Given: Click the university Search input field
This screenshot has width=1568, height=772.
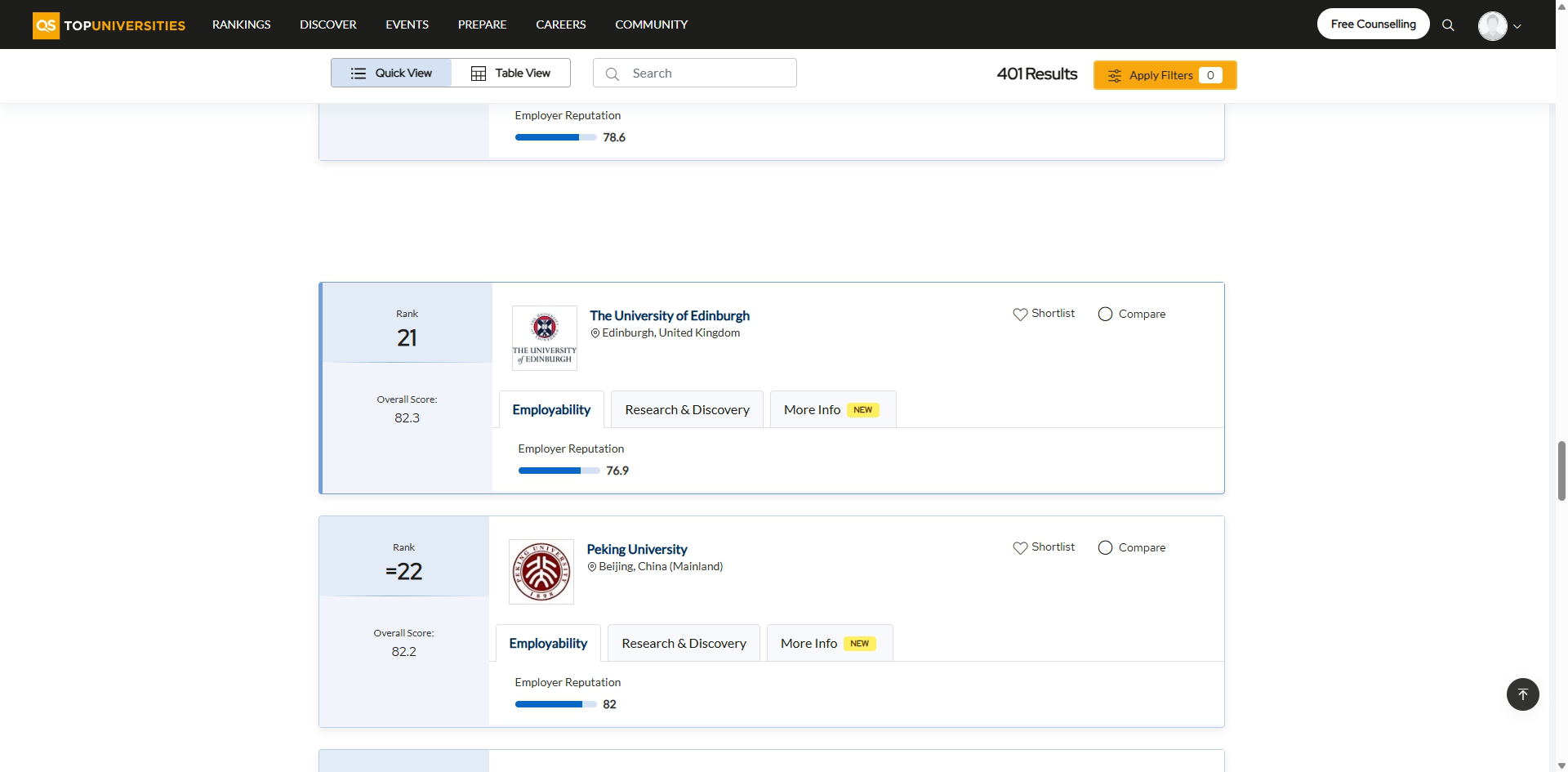Looking at the screenshot, I should (x=706, y=74).
